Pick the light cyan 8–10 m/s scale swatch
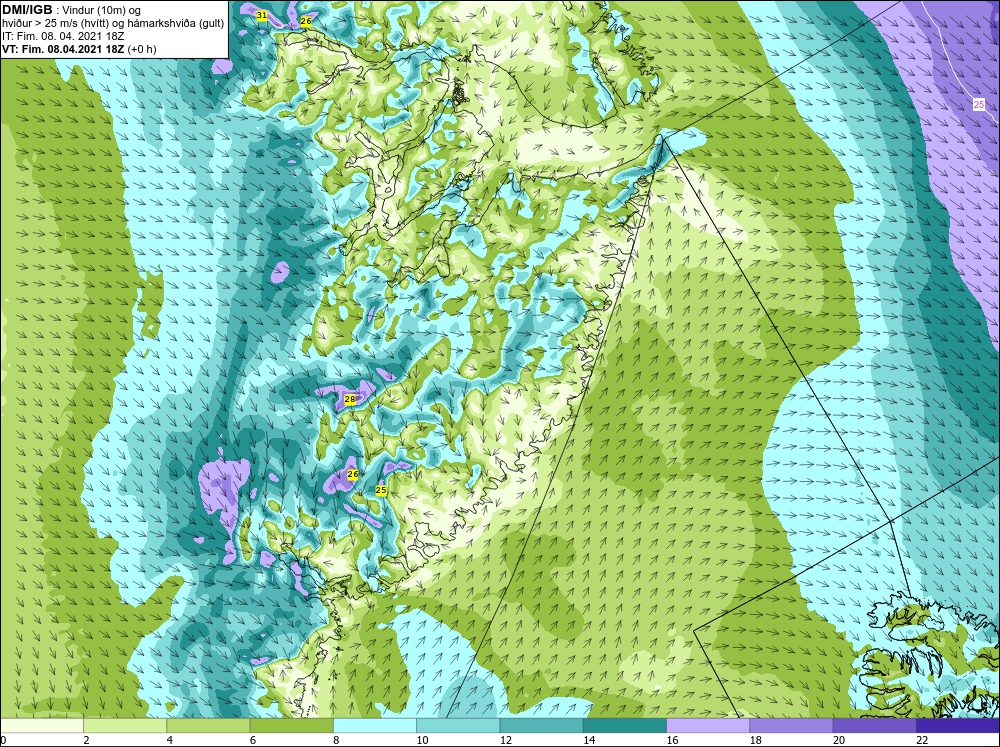The image size is (1000, 747). click(x=375, y=725)
